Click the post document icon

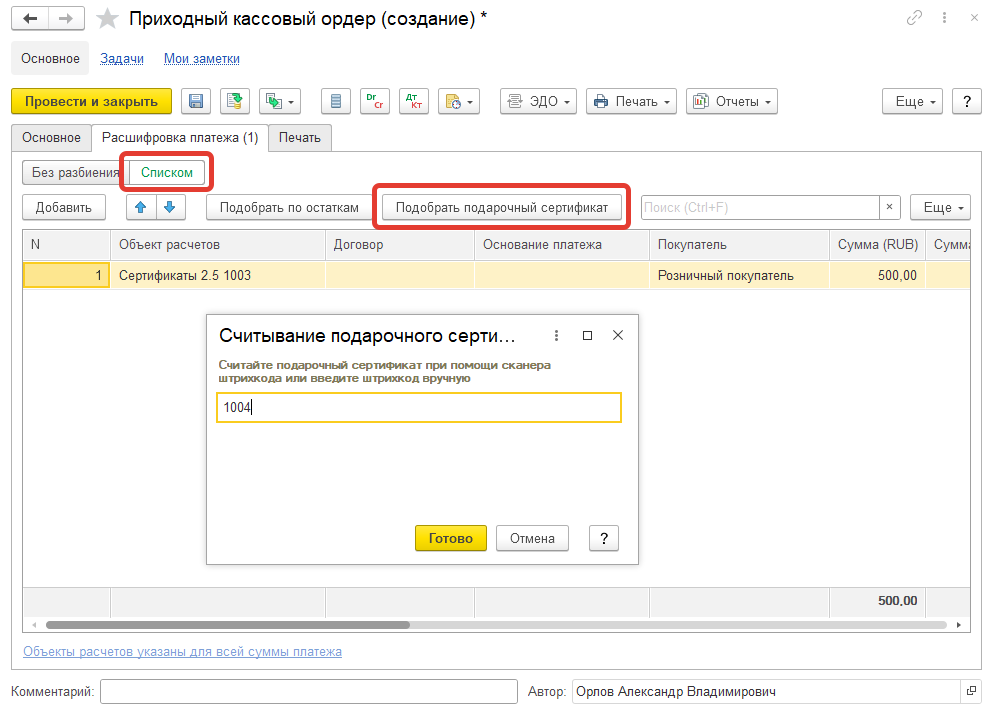coord(235,101)
